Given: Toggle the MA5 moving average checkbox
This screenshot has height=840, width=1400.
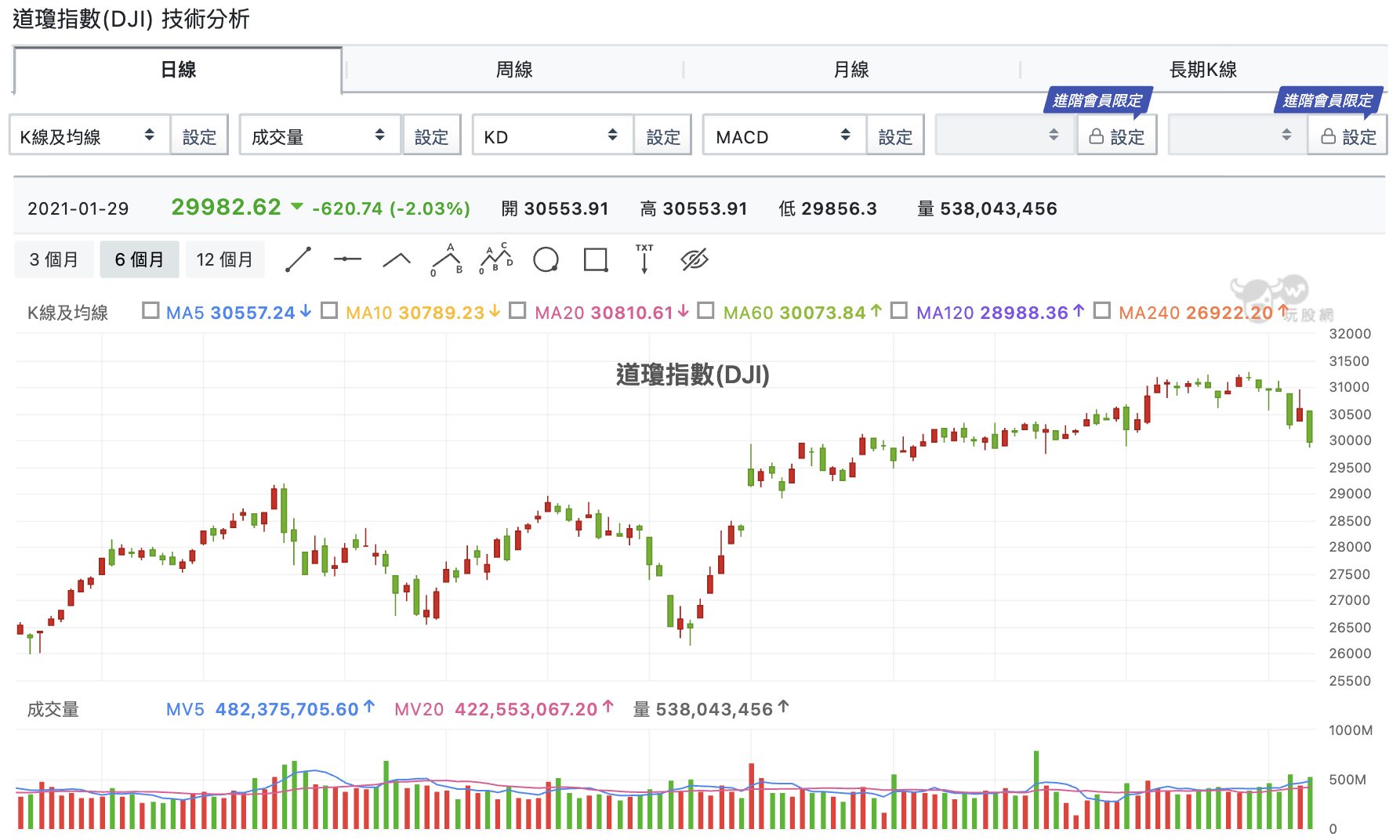Looking at the screenshot, I should 151,311.
